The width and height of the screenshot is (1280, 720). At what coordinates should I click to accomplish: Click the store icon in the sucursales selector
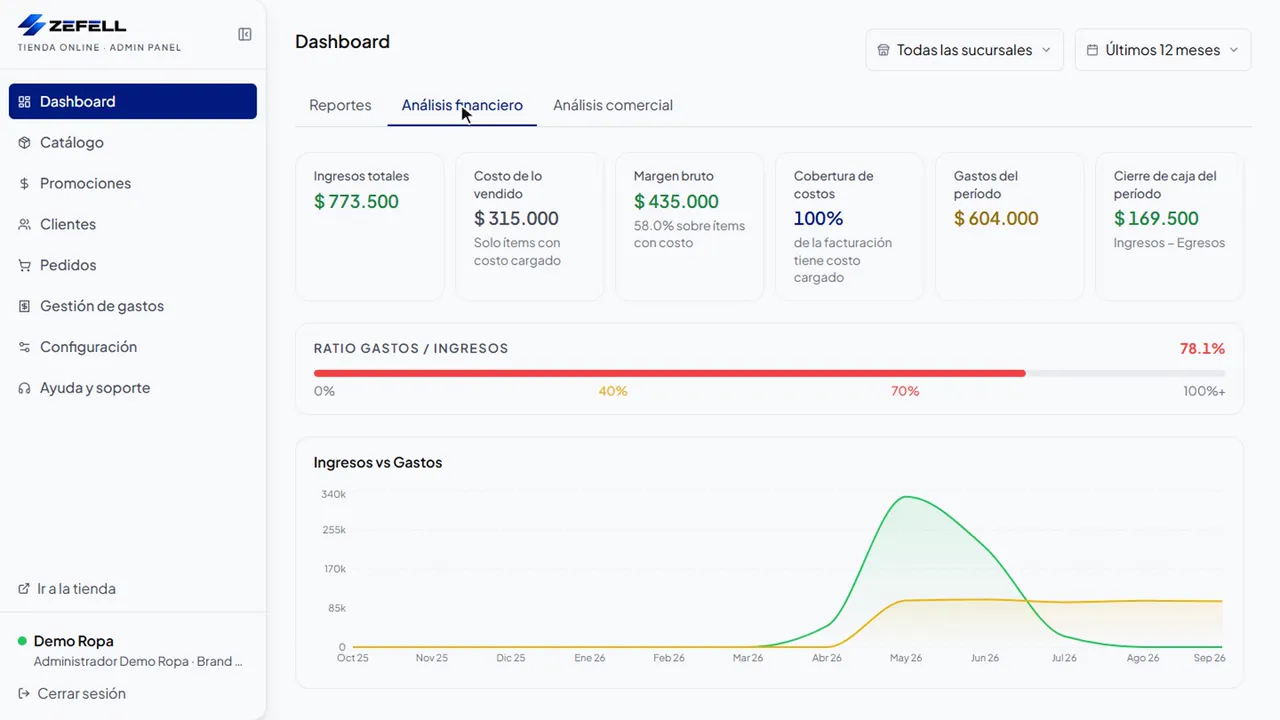click(x=883, y=50)
